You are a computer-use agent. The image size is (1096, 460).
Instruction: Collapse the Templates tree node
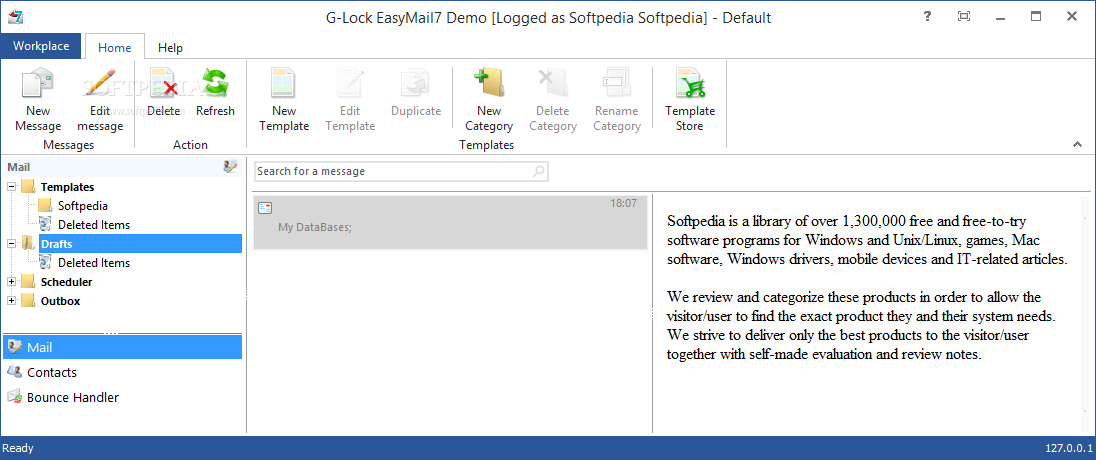click(x=12, y=187)
